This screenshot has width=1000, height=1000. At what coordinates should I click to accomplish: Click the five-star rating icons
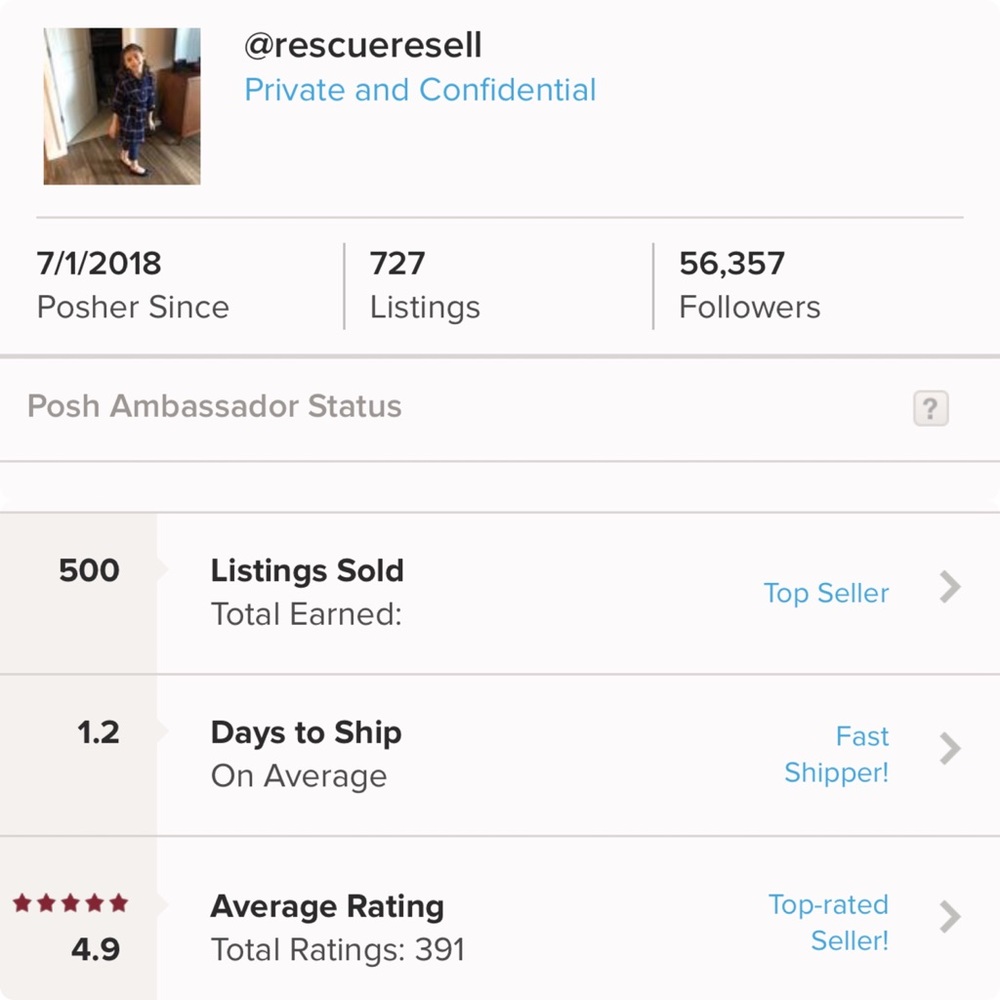70,904
